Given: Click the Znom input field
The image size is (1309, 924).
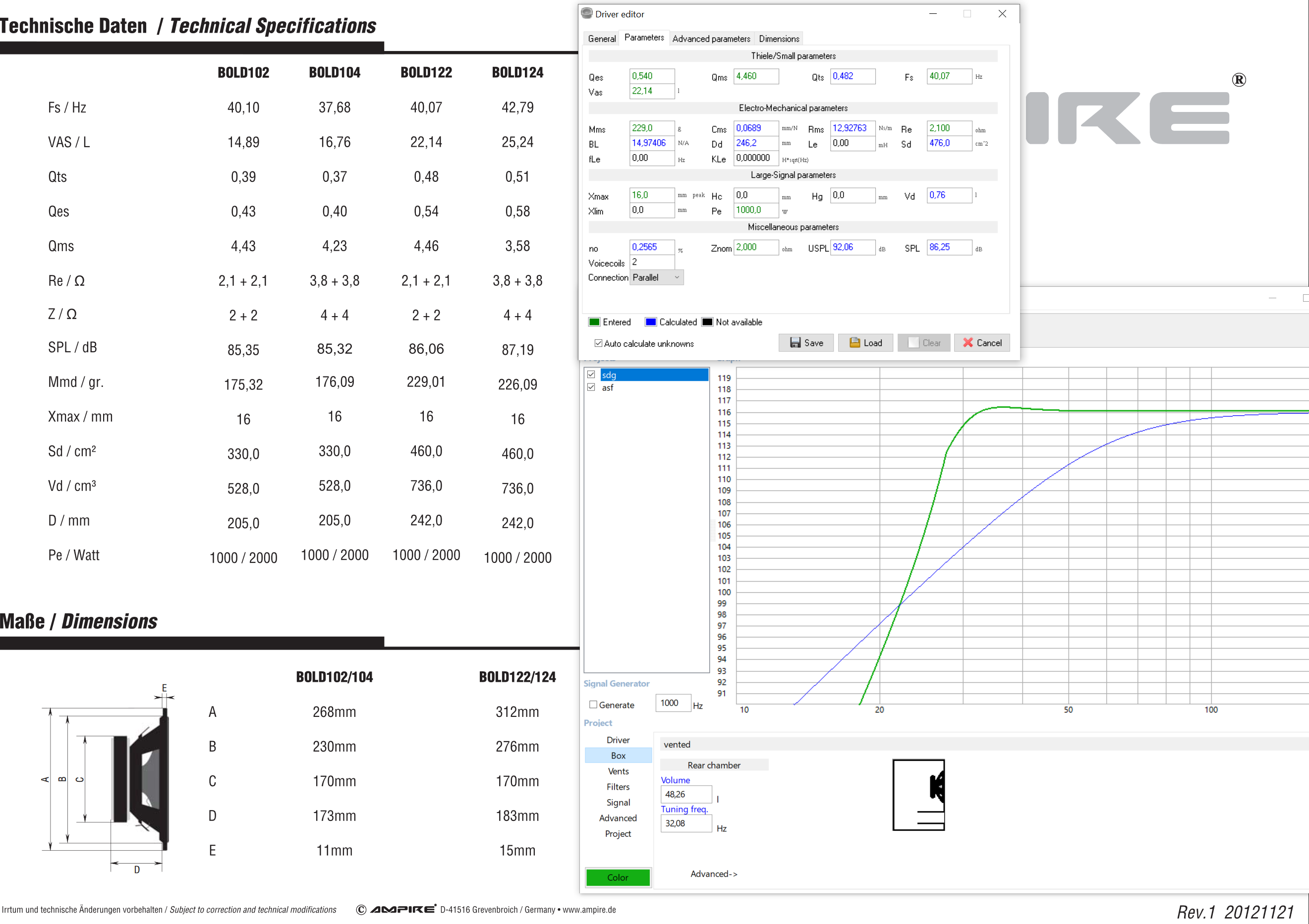Looking at the screenshot, I should 756,247.
